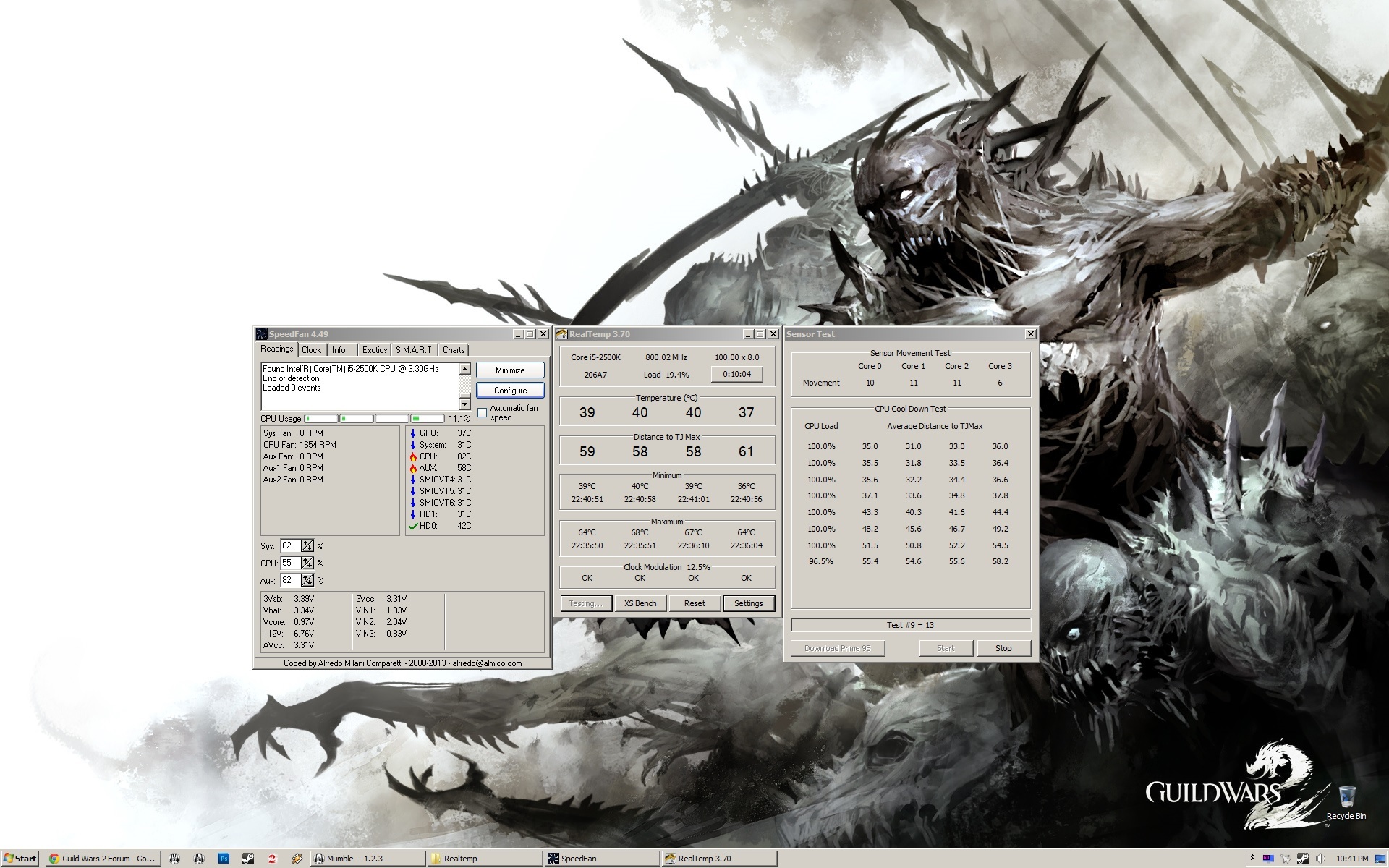Click SpeedFan's Minimize button
The width and height of the screenshot is (1389, 868).
click(x=510, y=370)
